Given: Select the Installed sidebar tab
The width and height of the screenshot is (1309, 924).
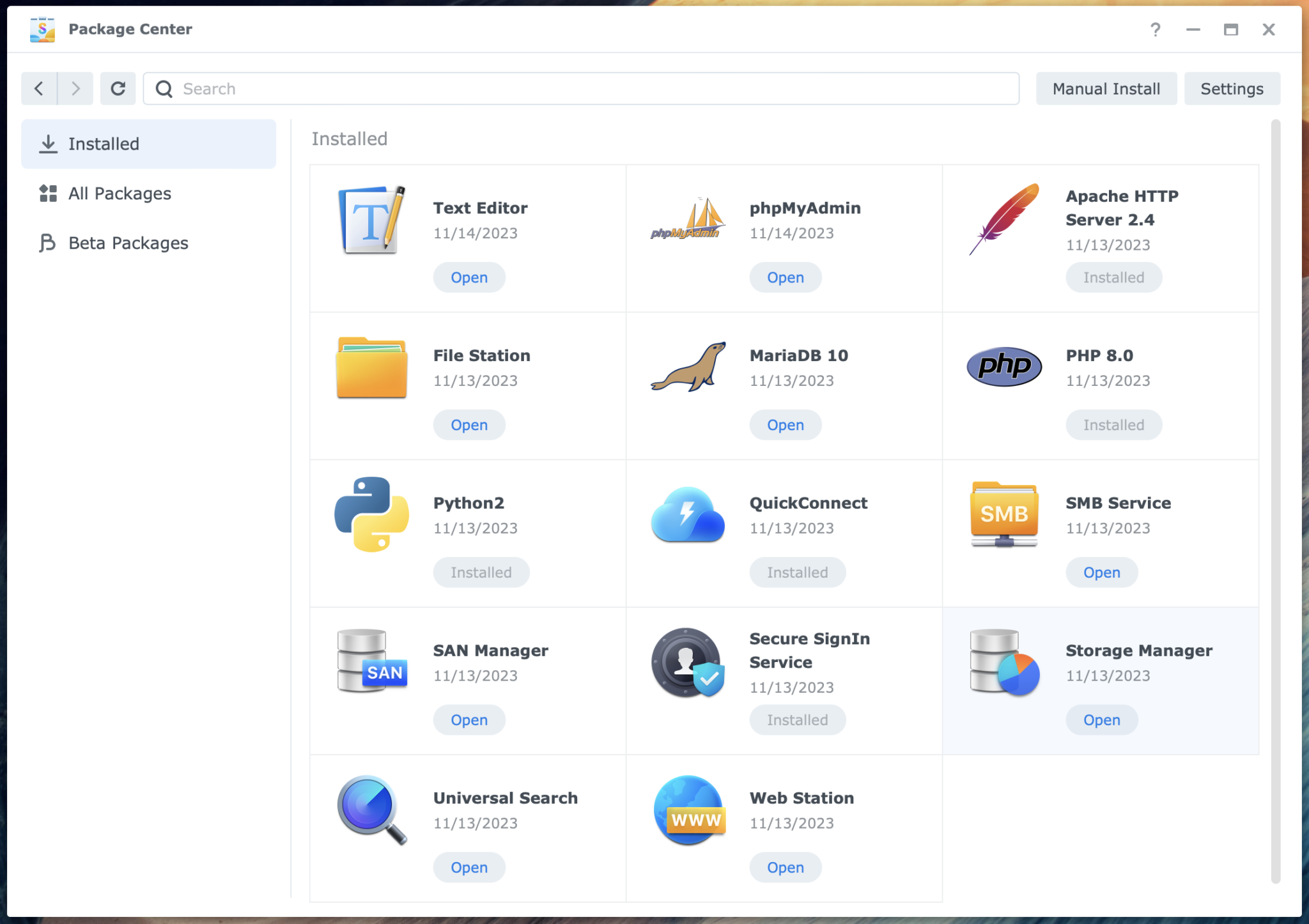Looking at the screenshot, I should click(104, 143).
